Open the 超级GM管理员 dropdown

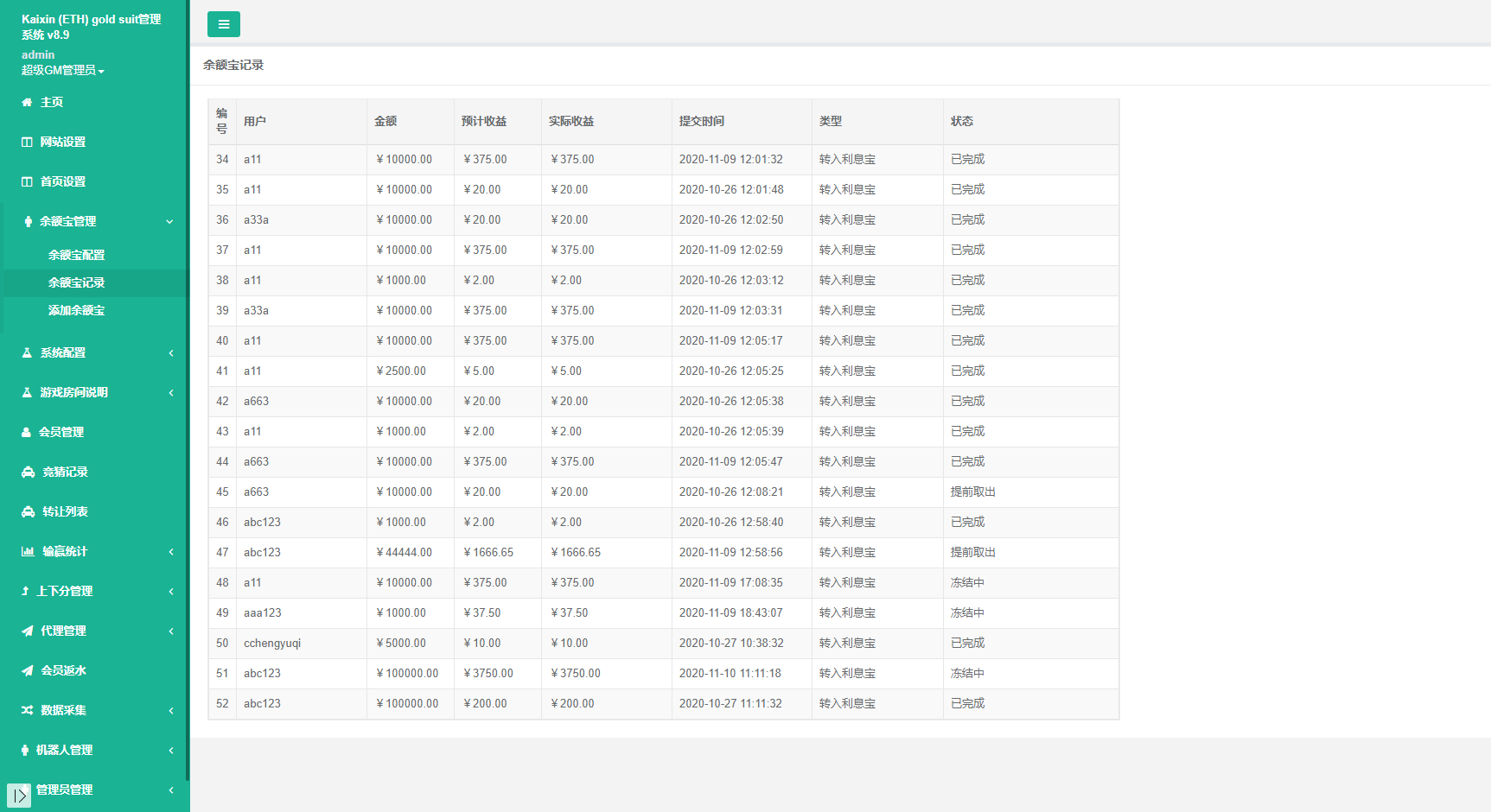(62, 71)
